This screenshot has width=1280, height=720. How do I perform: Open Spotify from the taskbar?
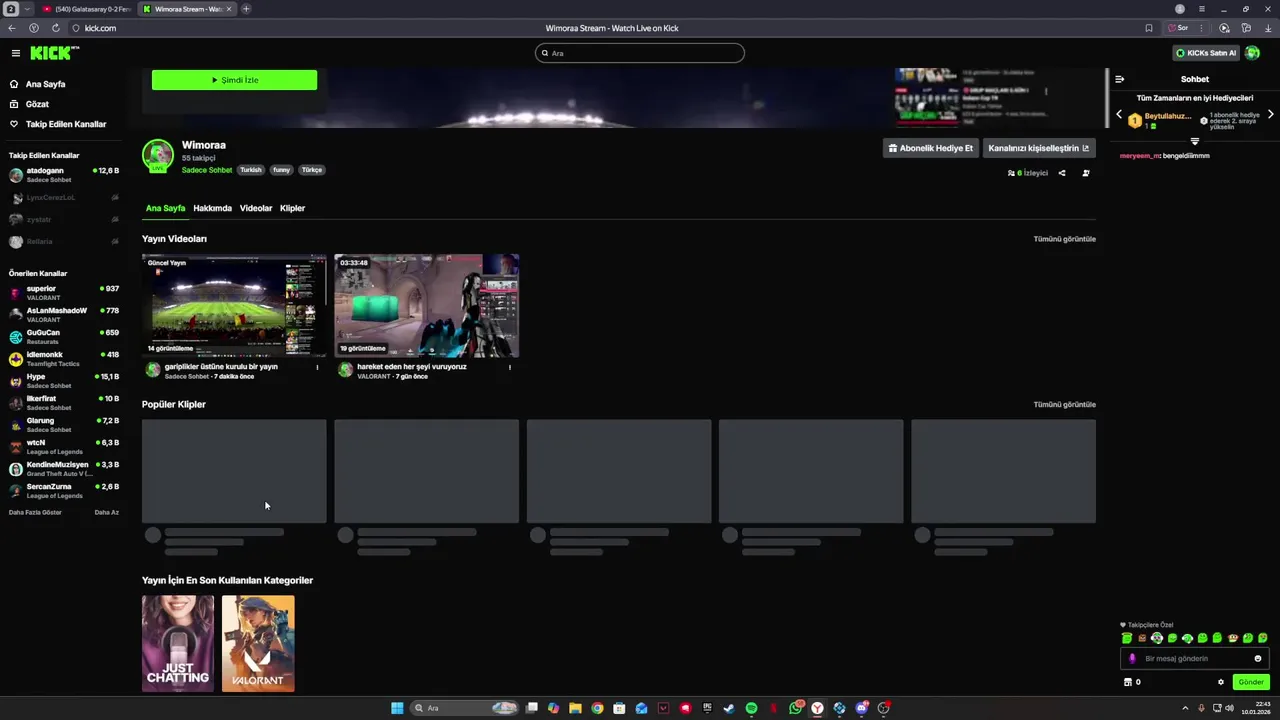pos(751,708)
